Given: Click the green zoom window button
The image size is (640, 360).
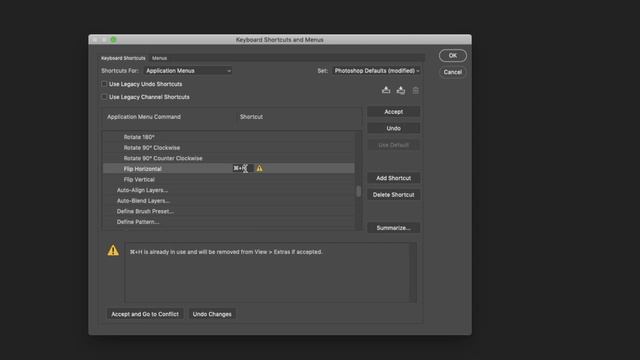Looking at the screenshot, I should [x=113, y=40].
